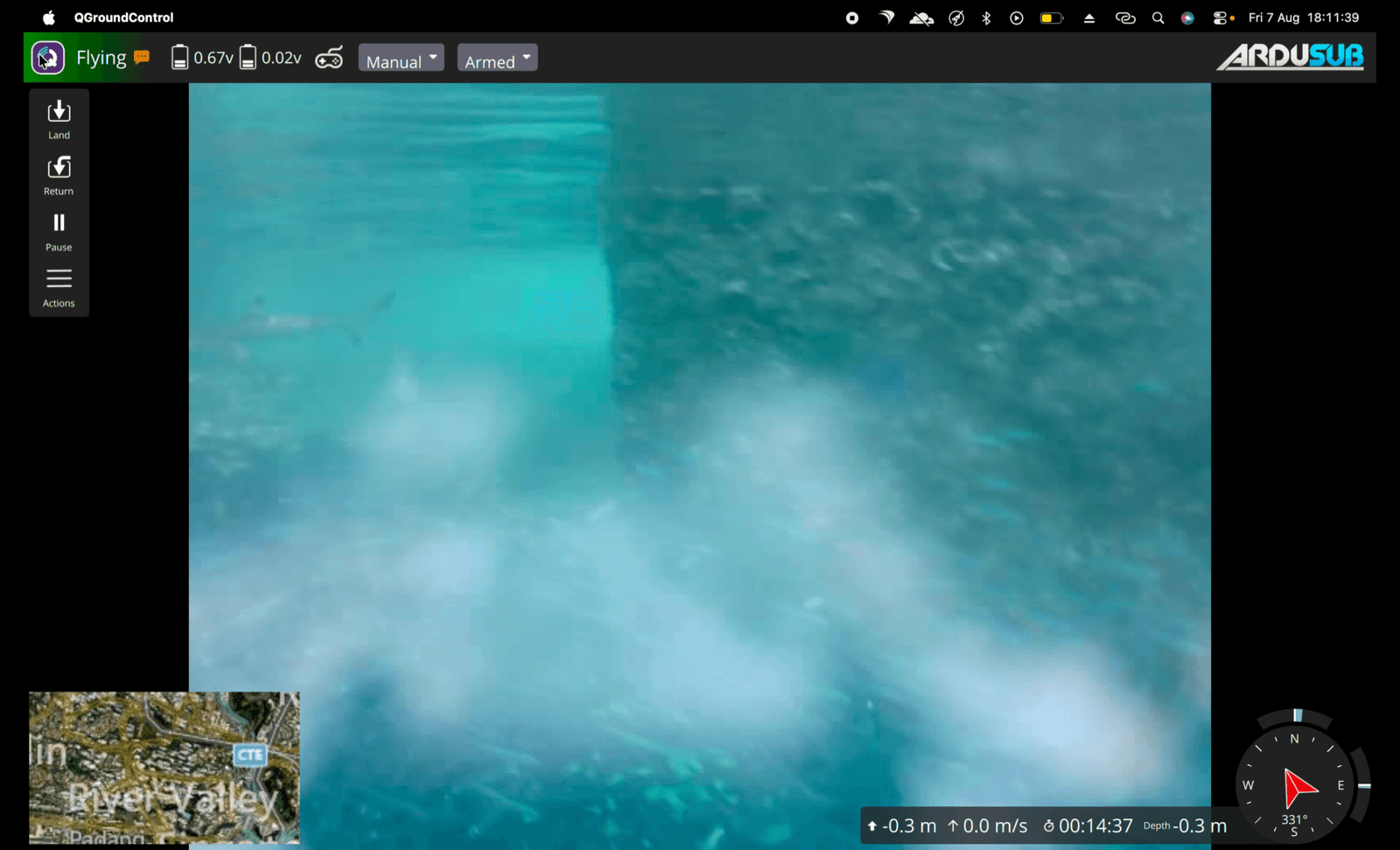Click the screen recording stop icon
Screen dimensions: 1400x850
pos(852,18)
